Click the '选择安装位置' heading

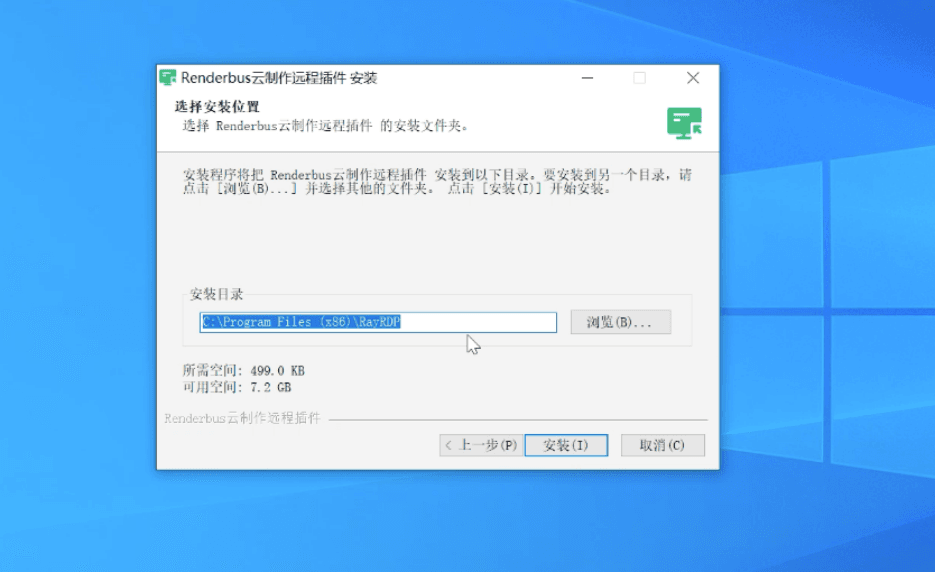tap(217, 107)
